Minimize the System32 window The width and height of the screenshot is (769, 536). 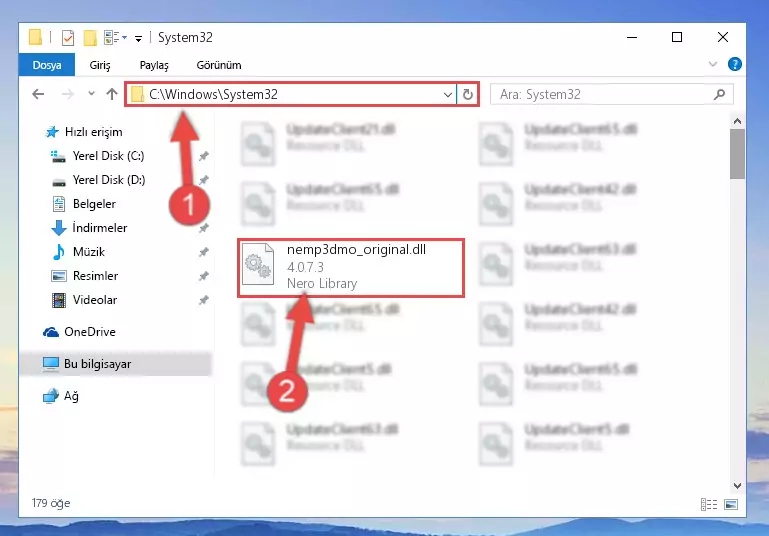632,37
